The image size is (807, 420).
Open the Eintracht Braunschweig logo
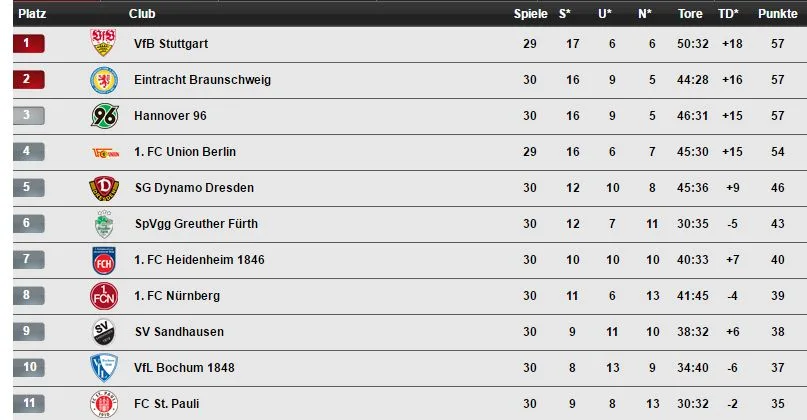104,80
